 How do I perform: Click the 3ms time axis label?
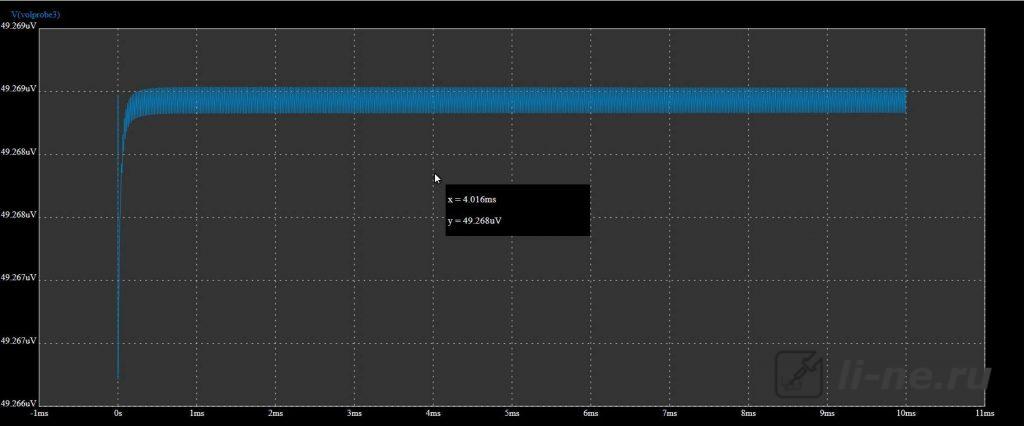point(355,413)
